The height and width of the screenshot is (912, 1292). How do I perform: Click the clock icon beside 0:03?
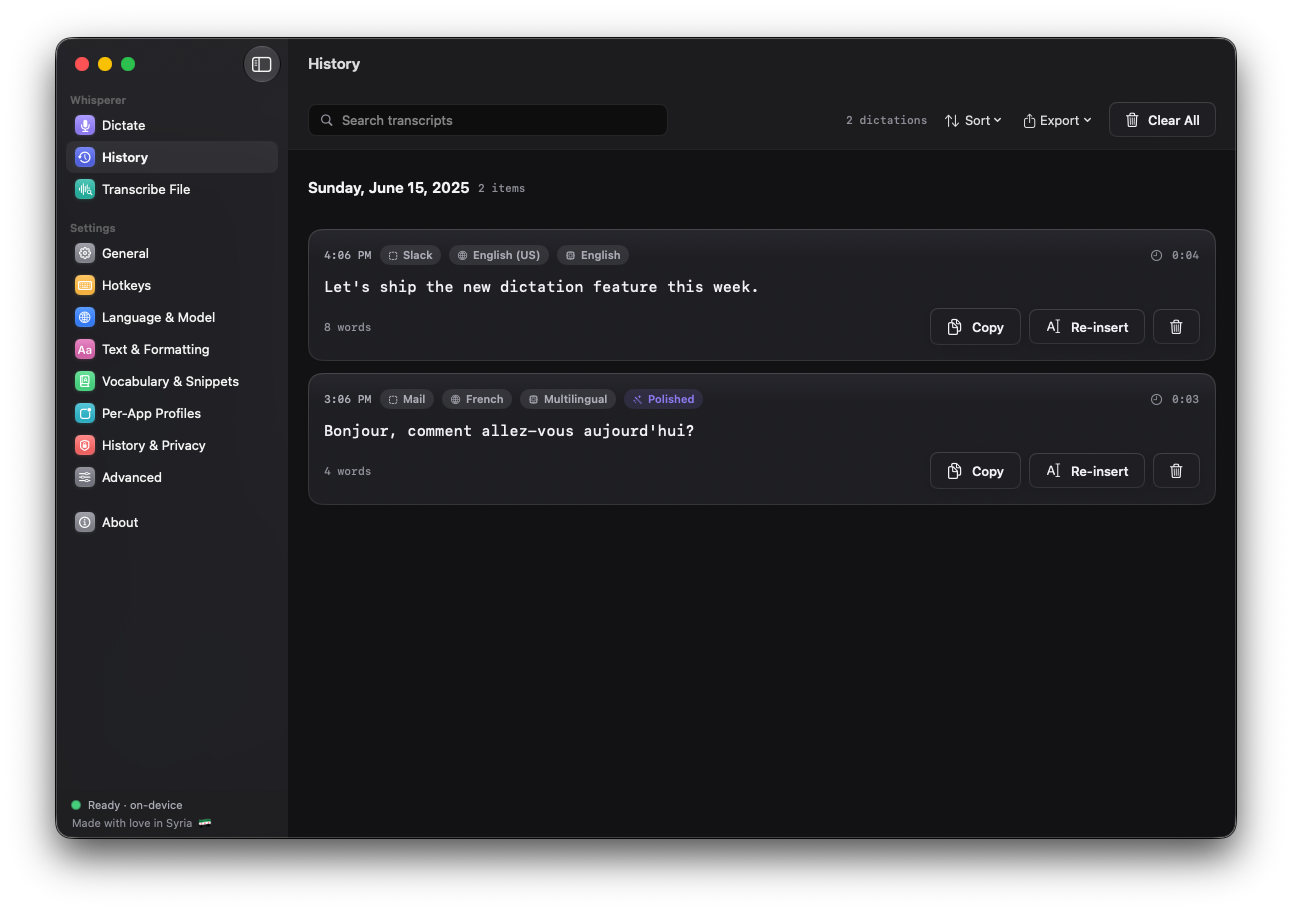click(x=1156, y=399)
